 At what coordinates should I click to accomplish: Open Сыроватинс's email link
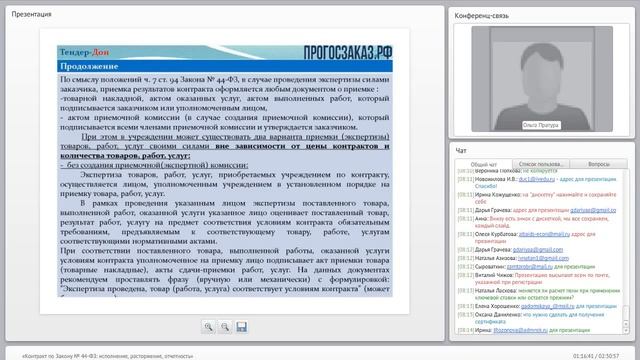[x=530, y=267]
